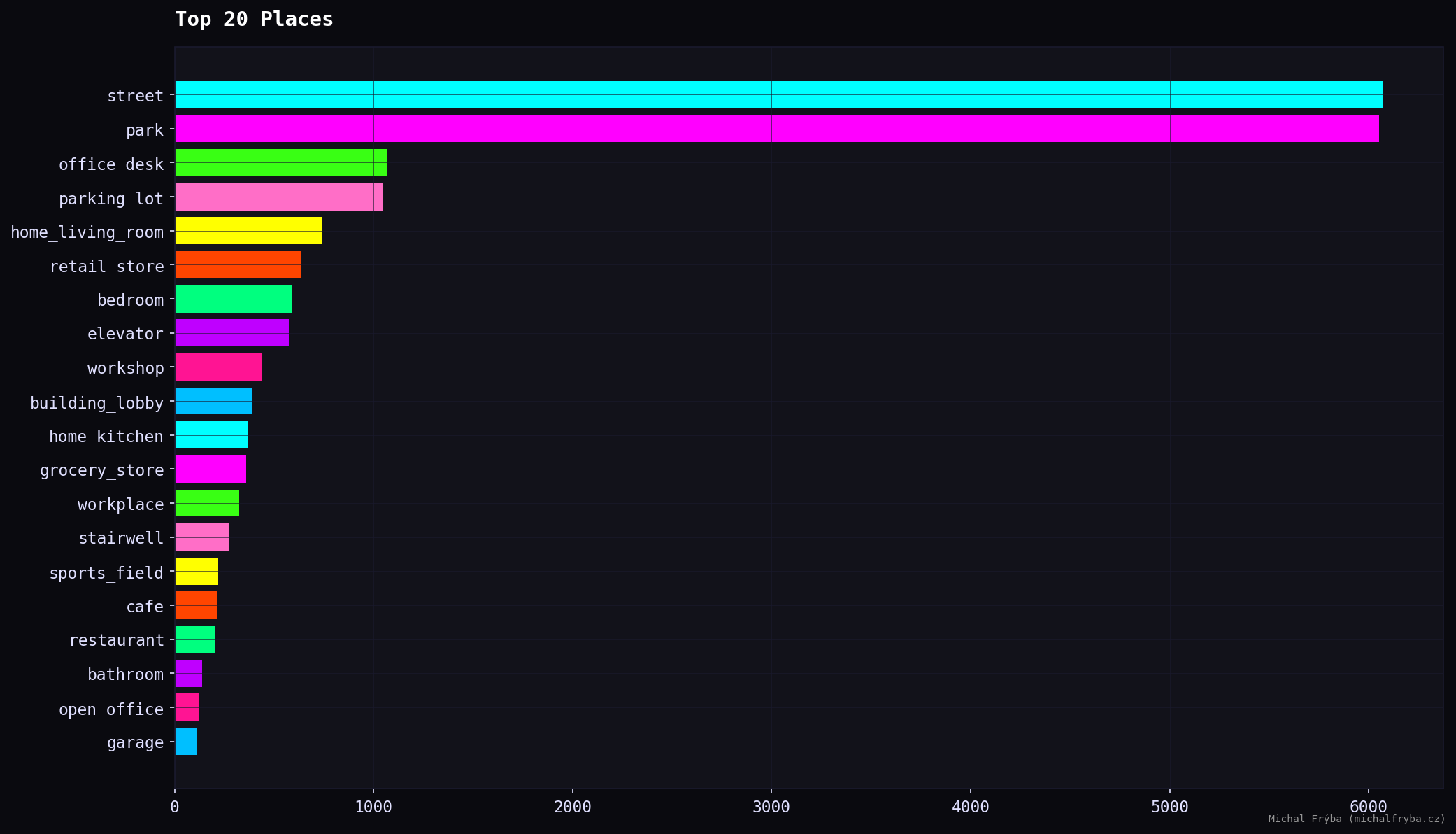
Task: Click the green bedroom bar
Action: tap(234, 299)
